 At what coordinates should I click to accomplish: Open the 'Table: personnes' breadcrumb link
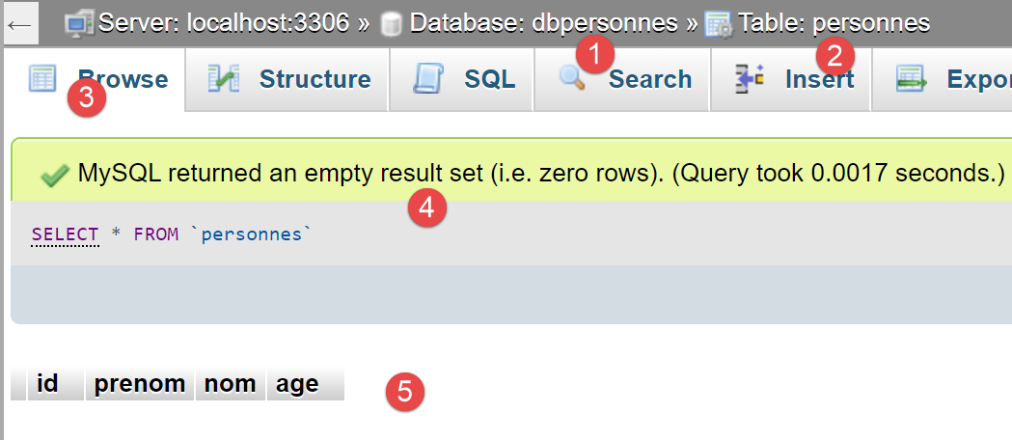pyautogui.click(x=834, y=23)
